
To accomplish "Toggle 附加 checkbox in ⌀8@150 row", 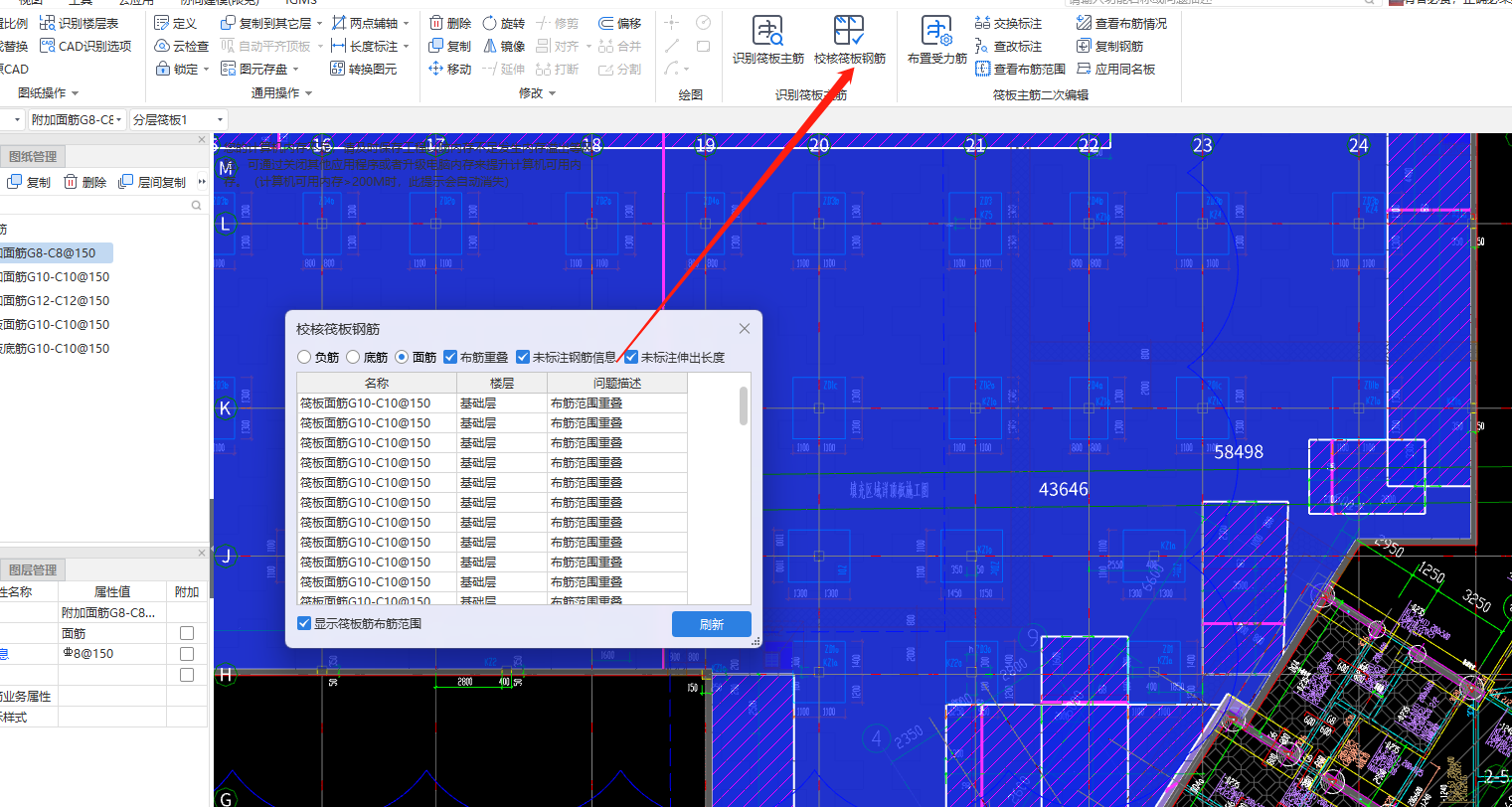I will click(x=186, y=654).
